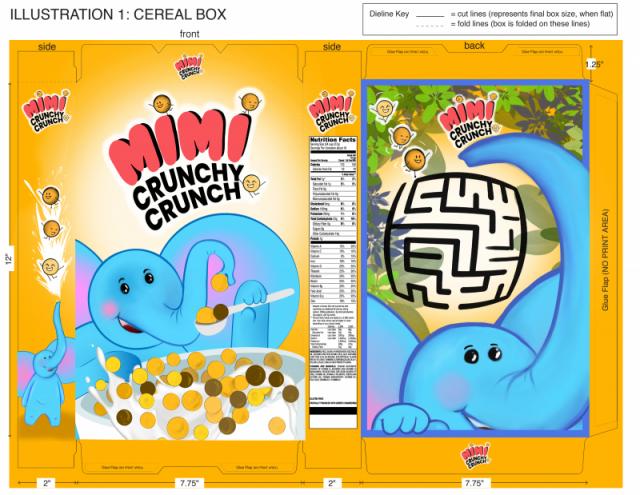This screenshot has height=495, width=640.
Task: Click the fold lines legend entry
Action: (x=503, y=24)
